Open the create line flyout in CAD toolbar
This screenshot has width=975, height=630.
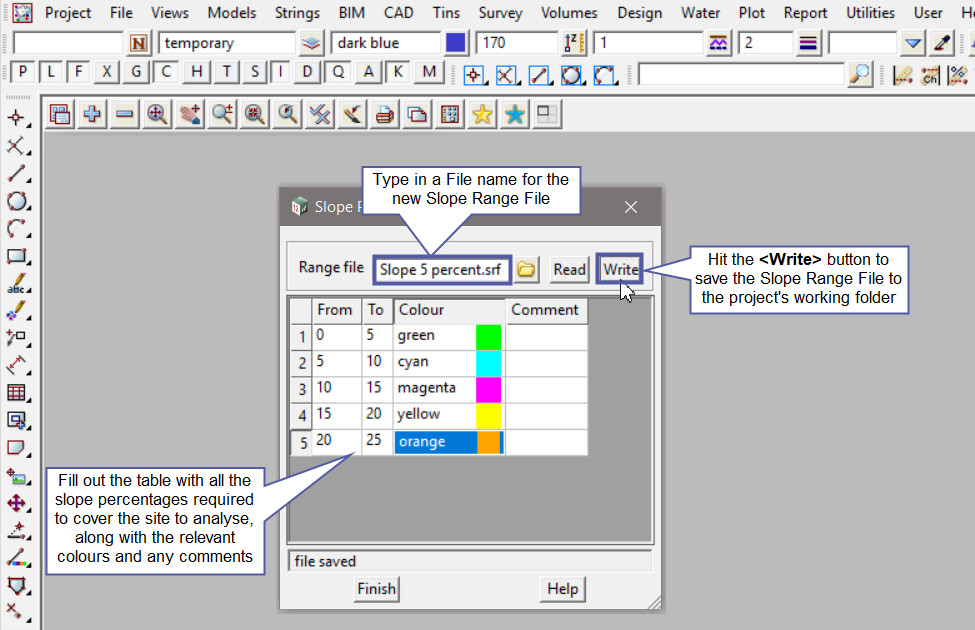coord(540,75)
